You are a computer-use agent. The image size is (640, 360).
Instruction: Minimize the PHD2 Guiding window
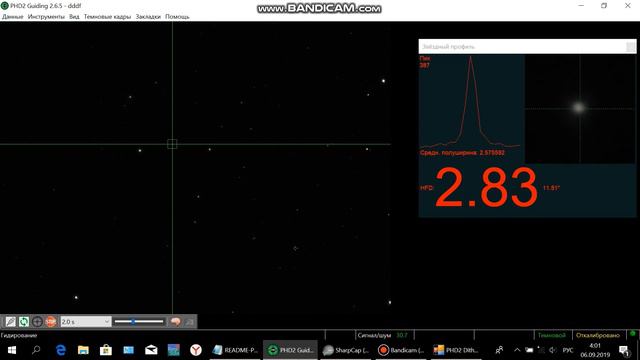click(x=581, y=6)
